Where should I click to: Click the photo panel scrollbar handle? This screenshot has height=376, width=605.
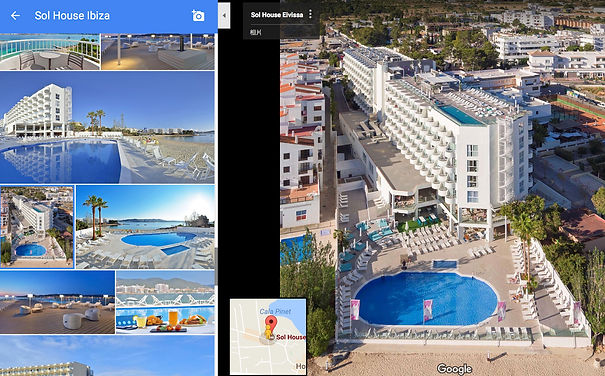[216, 266]
